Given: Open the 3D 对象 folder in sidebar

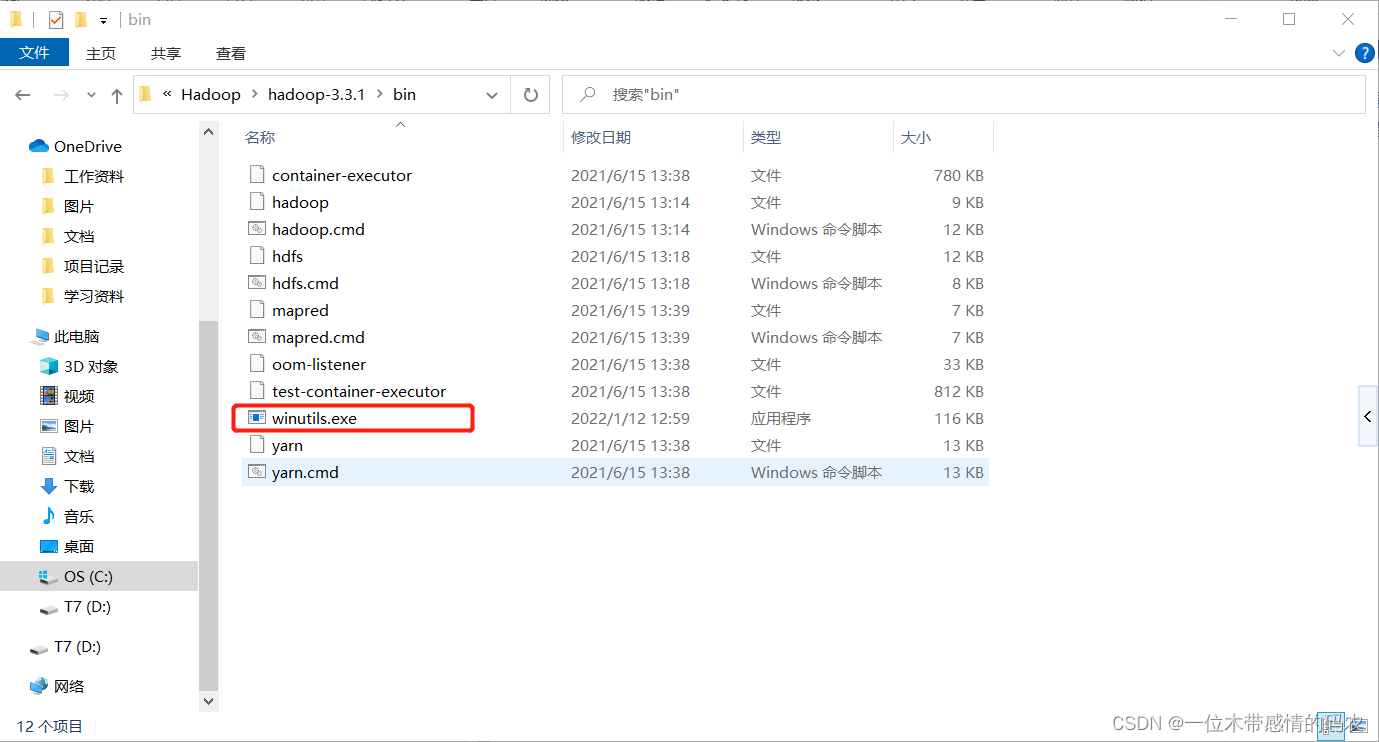Looking at the screenshot, I should point(90,366).
